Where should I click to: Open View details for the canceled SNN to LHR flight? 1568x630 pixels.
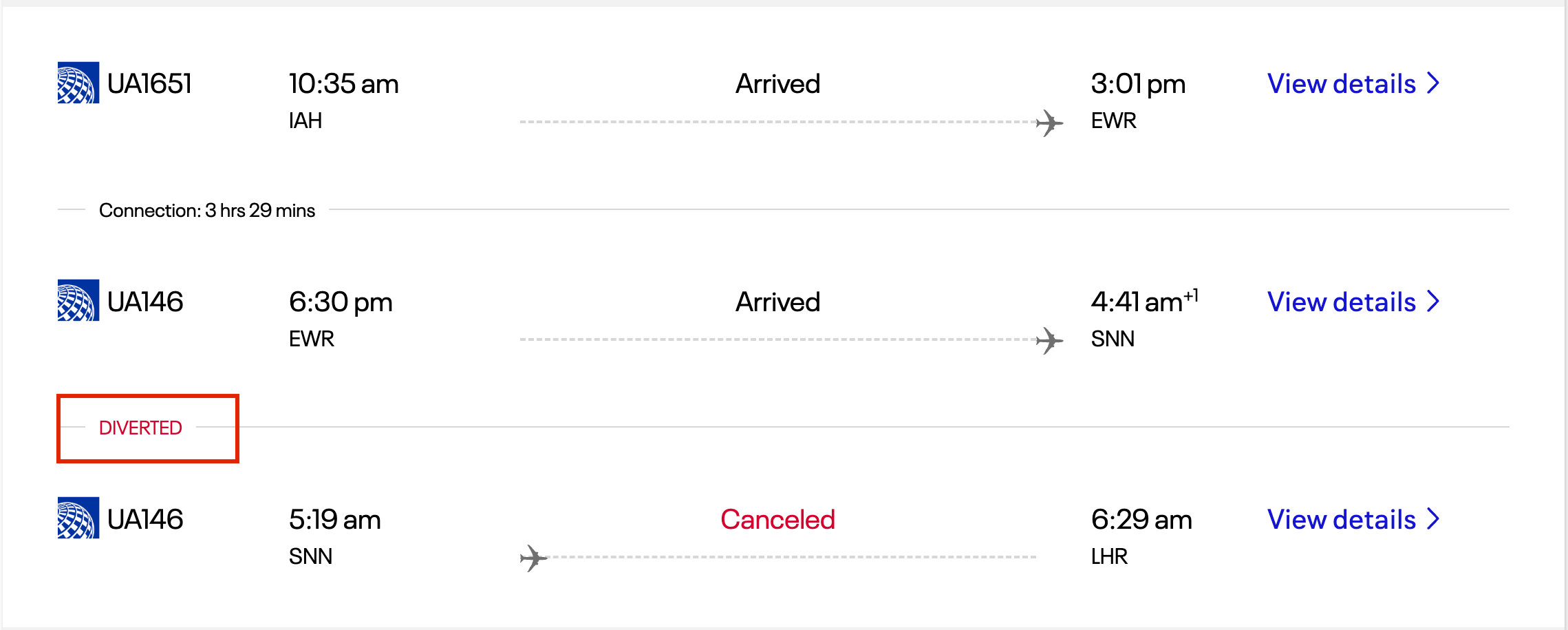[1341, 519]
